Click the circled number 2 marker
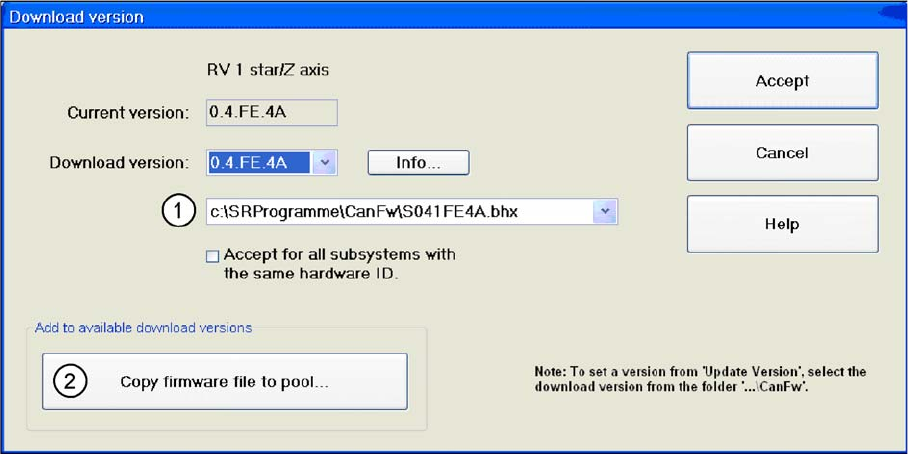The image size is (908, 454). (69, 382)
